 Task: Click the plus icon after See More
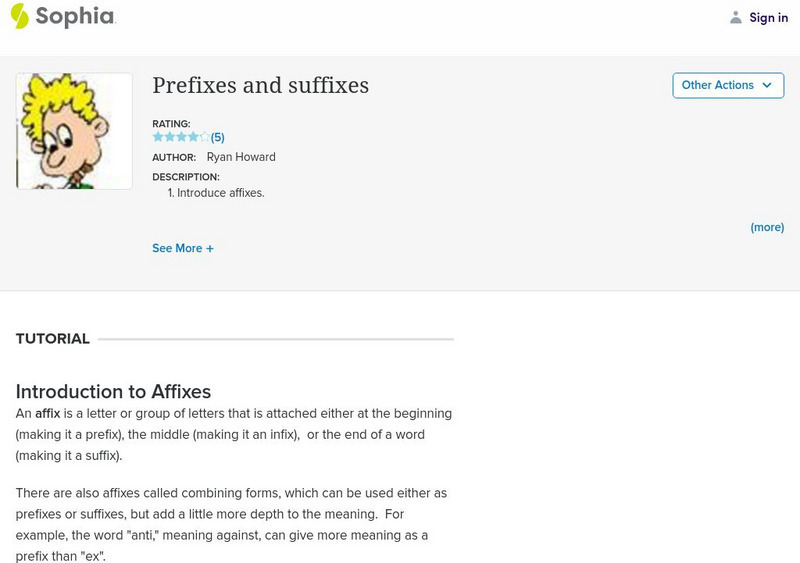pos(210,248)
